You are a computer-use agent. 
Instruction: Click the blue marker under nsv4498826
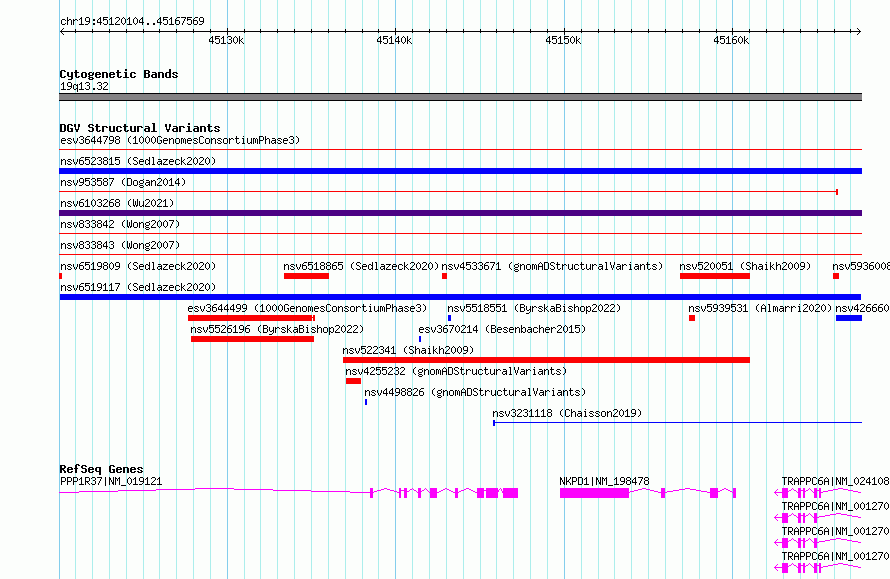point(366,402)
